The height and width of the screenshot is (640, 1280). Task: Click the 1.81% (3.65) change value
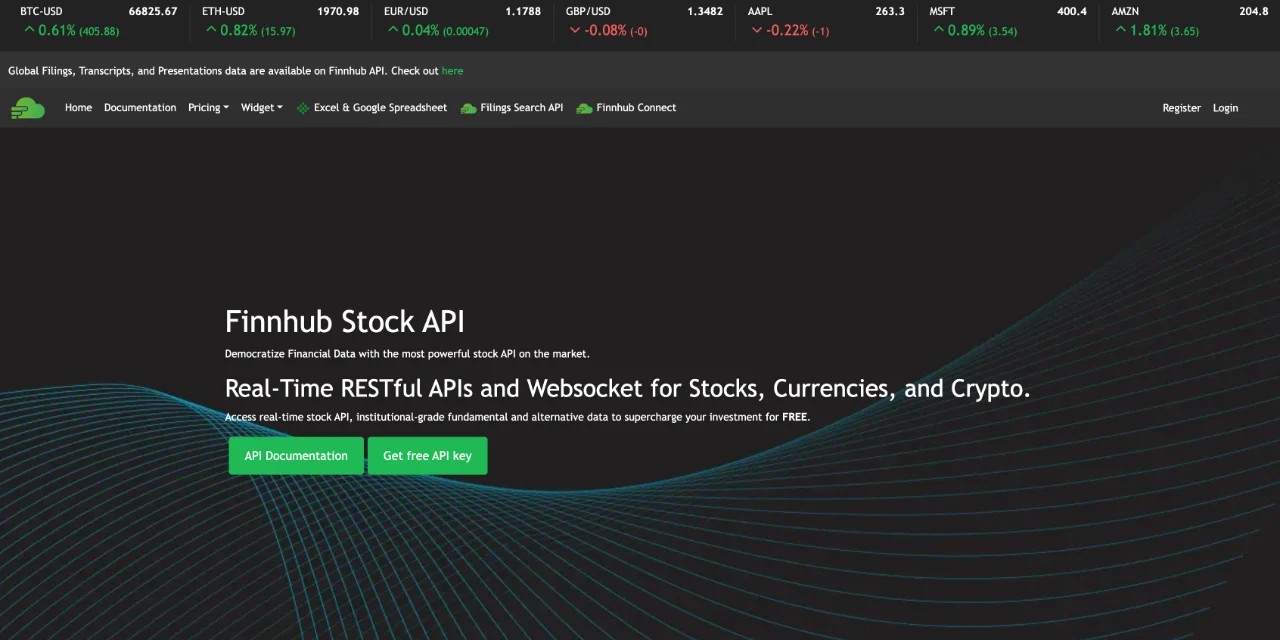[1165, 31]
